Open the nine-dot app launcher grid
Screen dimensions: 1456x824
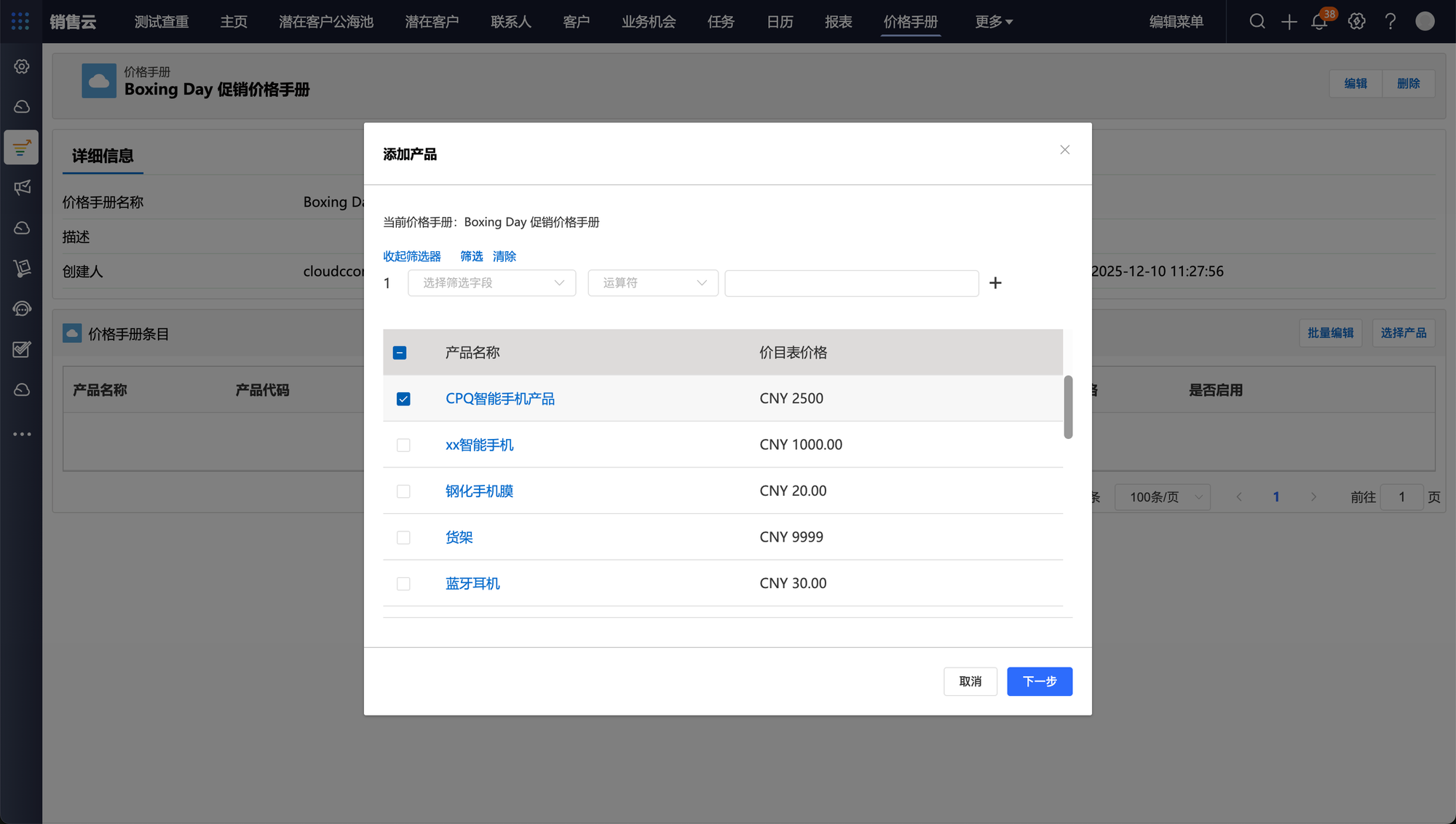pyautogui.click(x=20, y=22)
